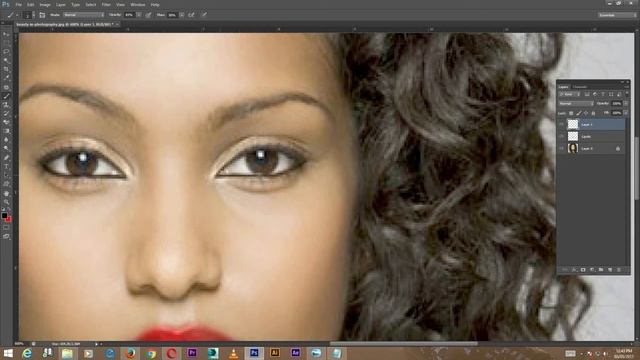The width and height of the screenshot is (640, 360).
Task: Select the Quick Selection tool
Action: (6, 60)
